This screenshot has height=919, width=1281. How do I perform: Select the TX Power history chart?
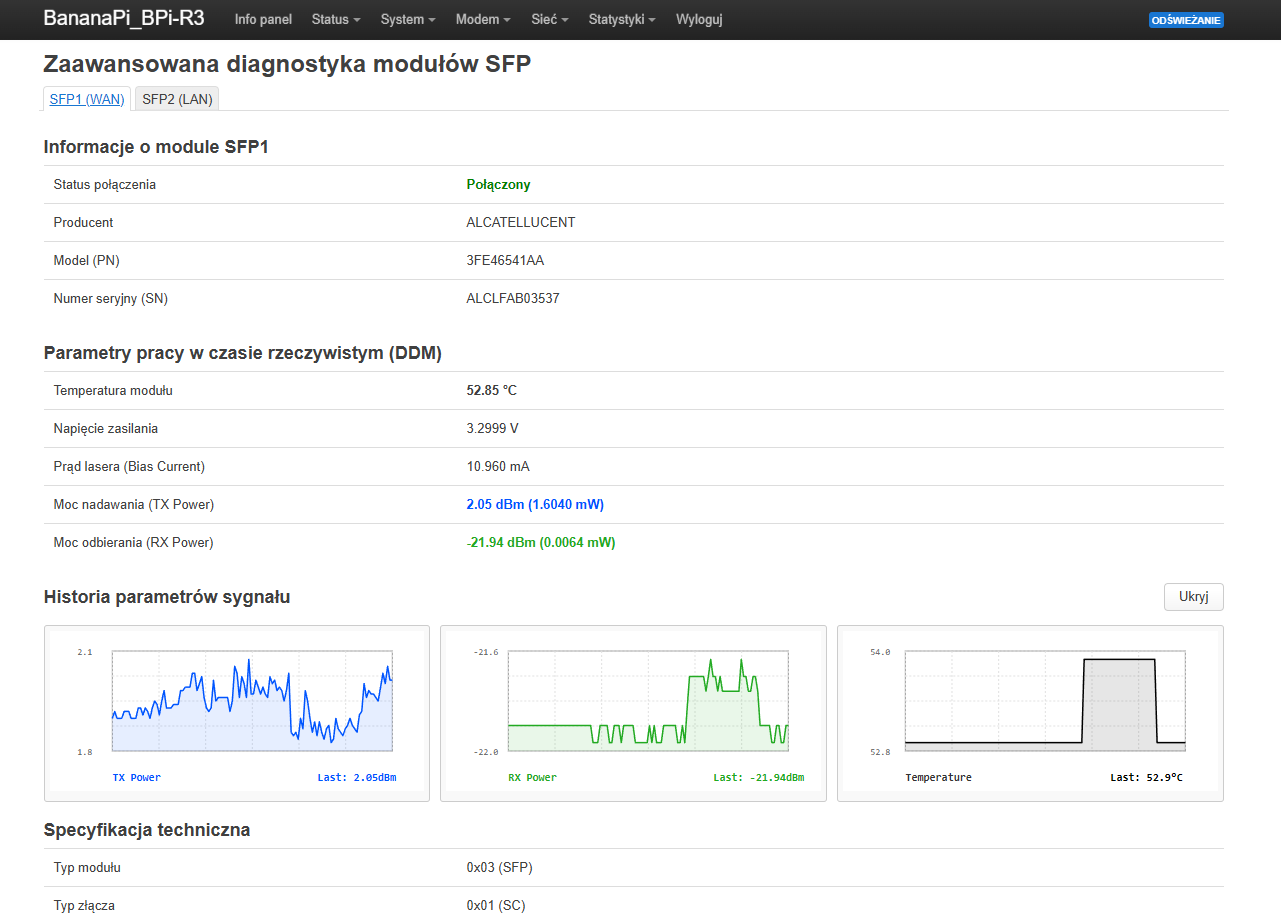tap(237, 713)
